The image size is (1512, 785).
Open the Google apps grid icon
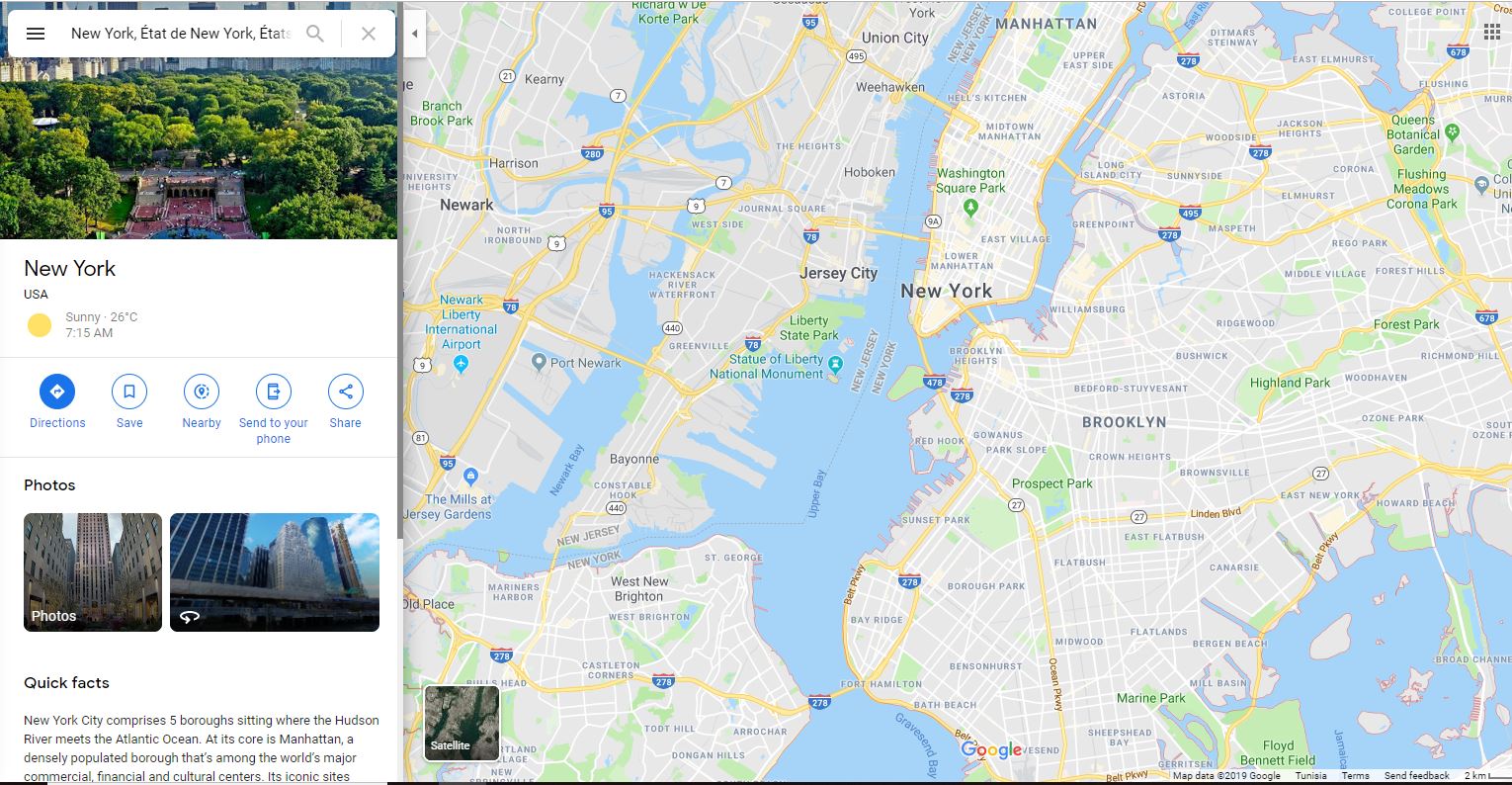click(1492, 32)
